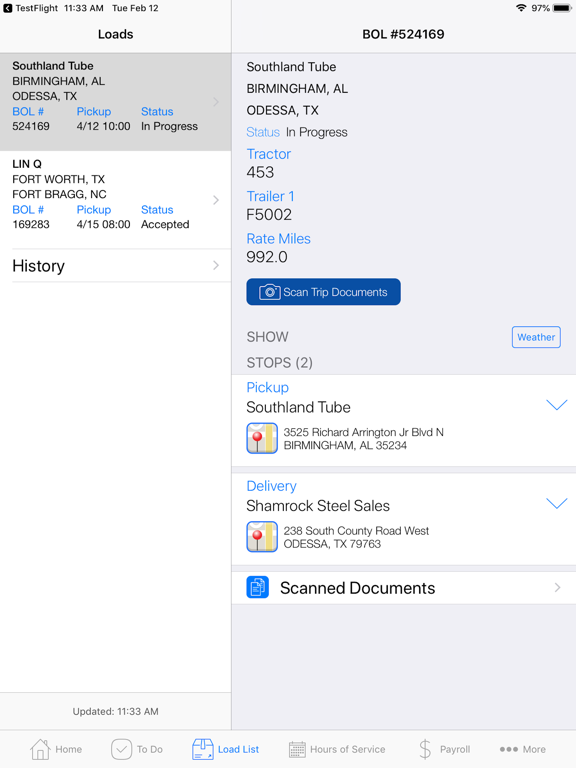
Task: Tap the Trailer 1 field label
Action: [270, 196]
